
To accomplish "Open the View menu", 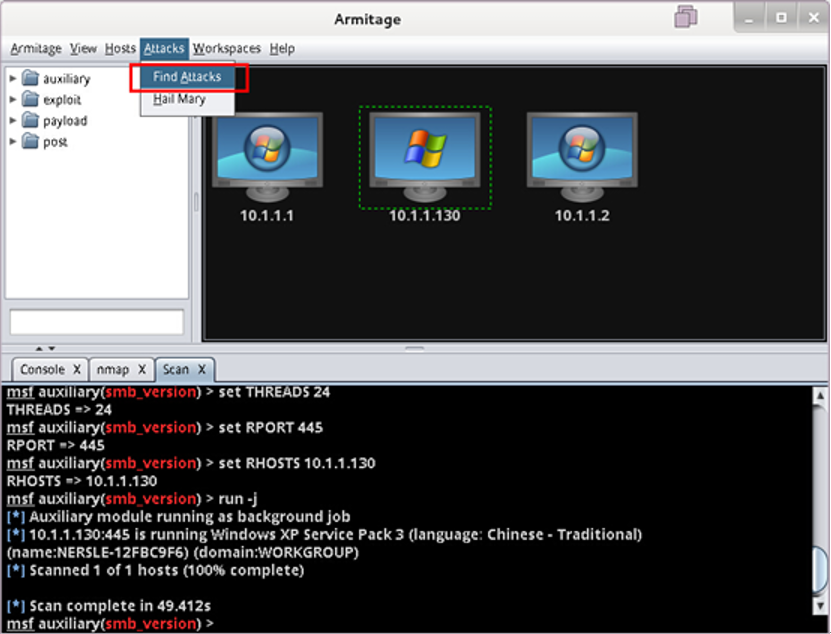I will pos(83,49).
